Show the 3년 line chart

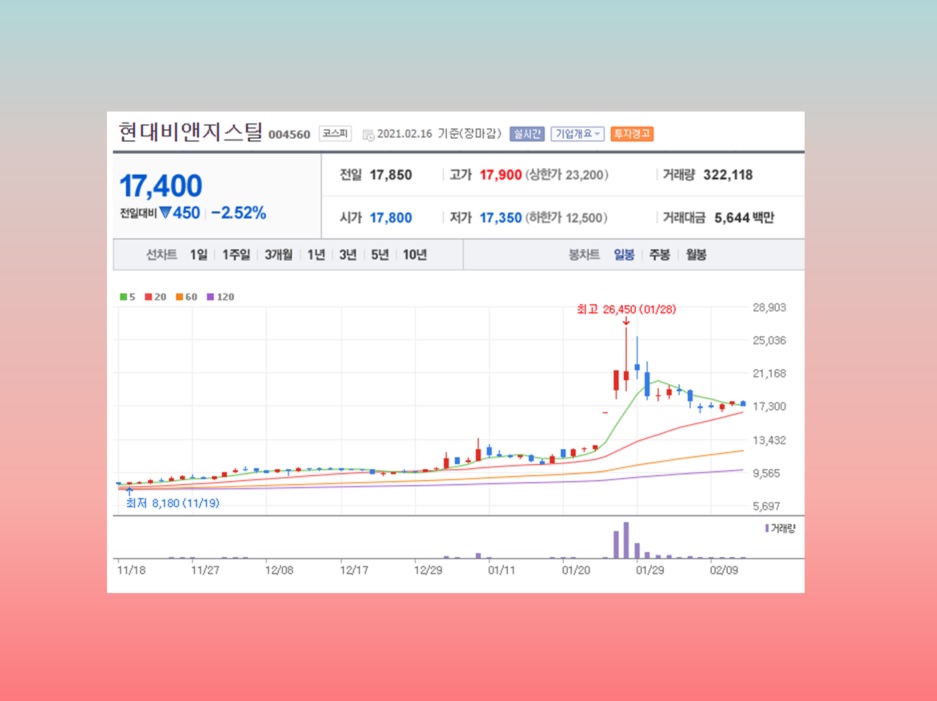point(348,255)
